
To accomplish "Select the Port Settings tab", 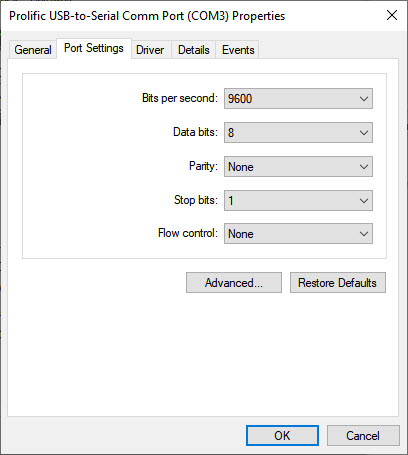I will [x=94, y=49].
